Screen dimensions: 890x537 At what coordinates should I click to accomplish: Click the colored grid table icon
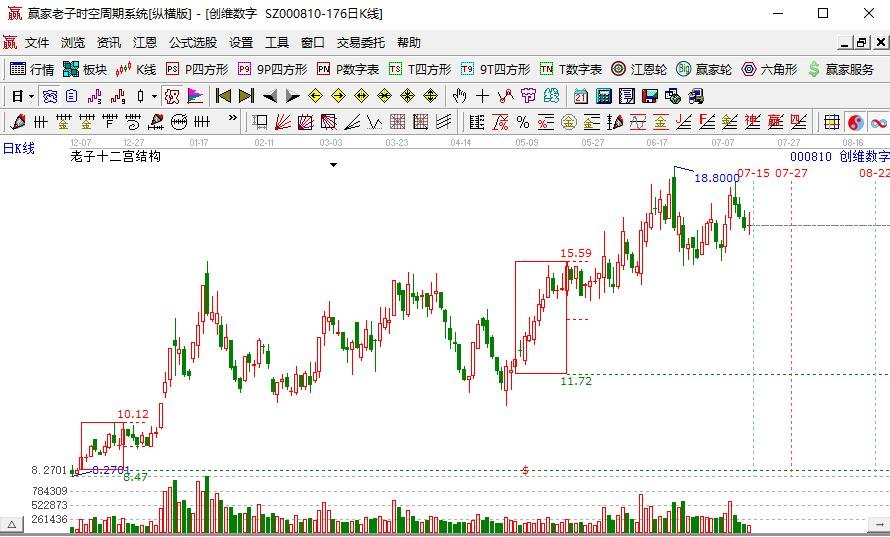[832, 121]
